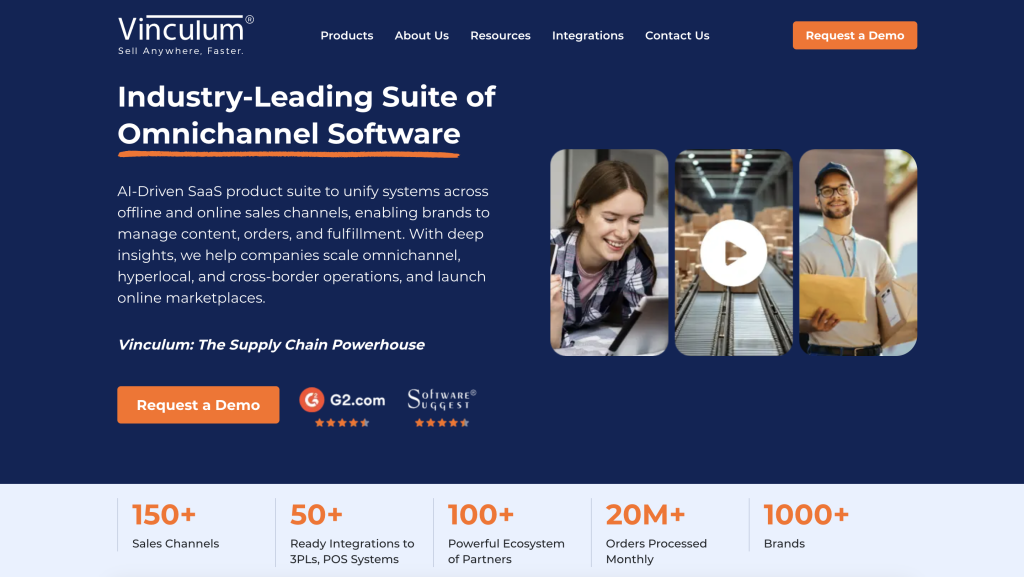The width and height of the screenshot is (1024, 577).
Task: Click the G2.com star rating
Action: click(x=342, y=423)
